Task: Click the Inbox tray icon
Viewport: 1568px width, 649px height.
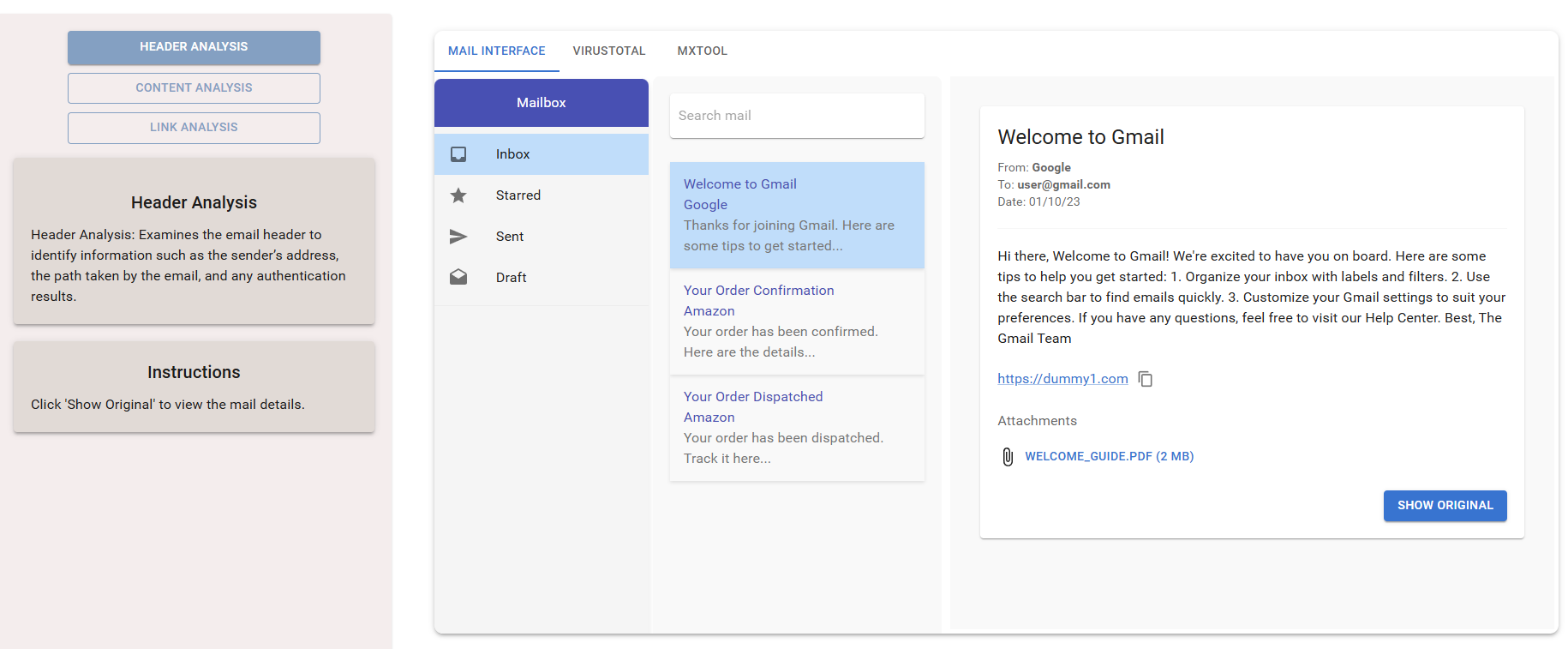Action: [x=458, y=154]
